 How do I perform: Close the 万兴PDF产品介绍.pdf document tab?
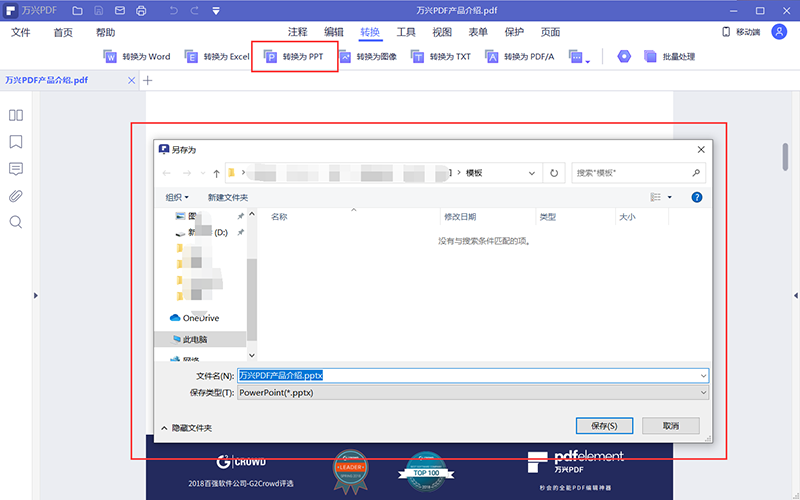[132, 81]
